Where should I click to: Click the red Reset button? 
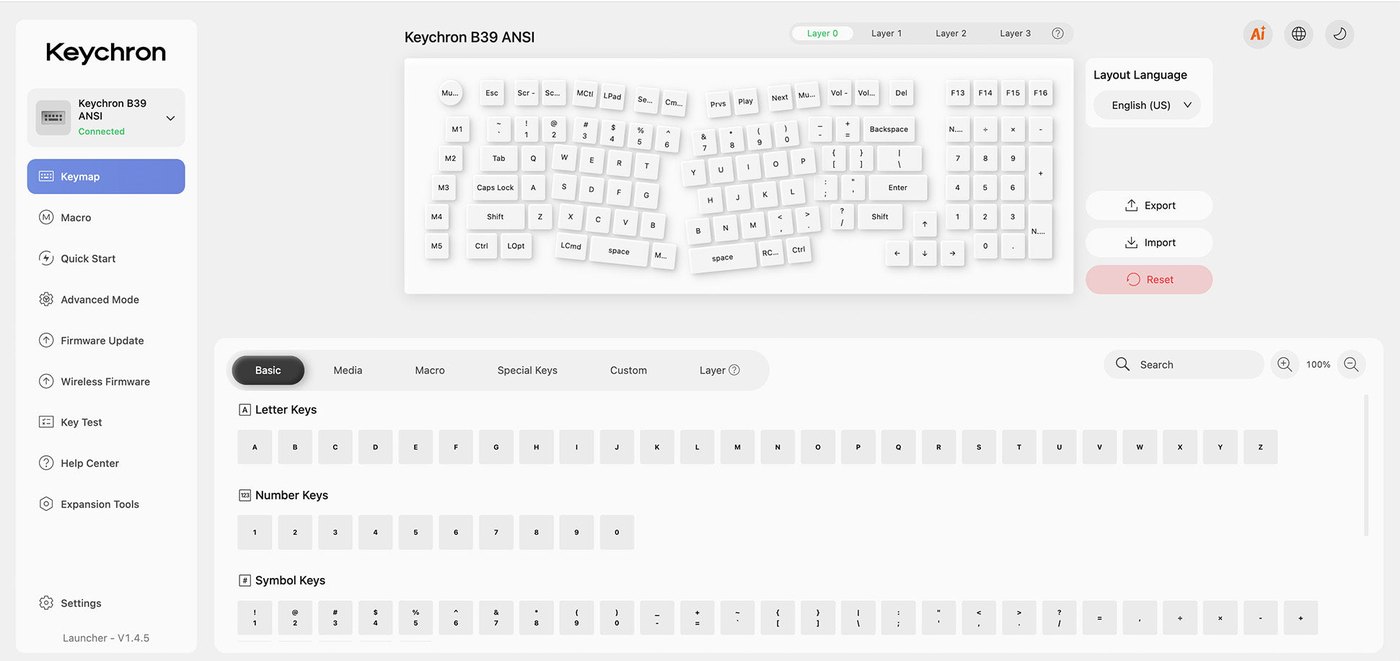coord(1149,279)
